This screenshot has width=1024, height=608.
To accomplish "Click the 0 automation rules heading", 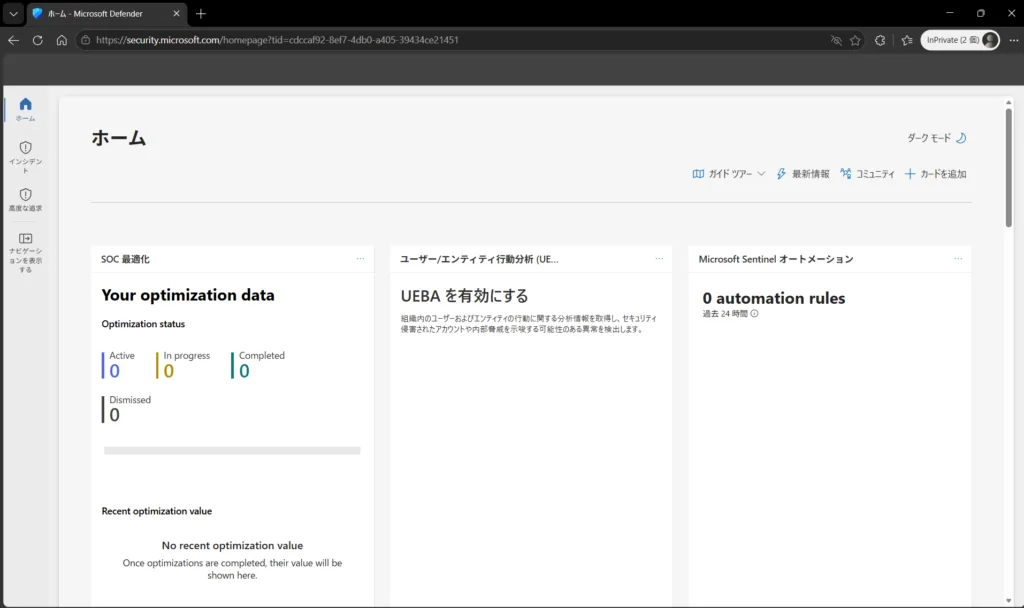I will (x=774, y=298).
